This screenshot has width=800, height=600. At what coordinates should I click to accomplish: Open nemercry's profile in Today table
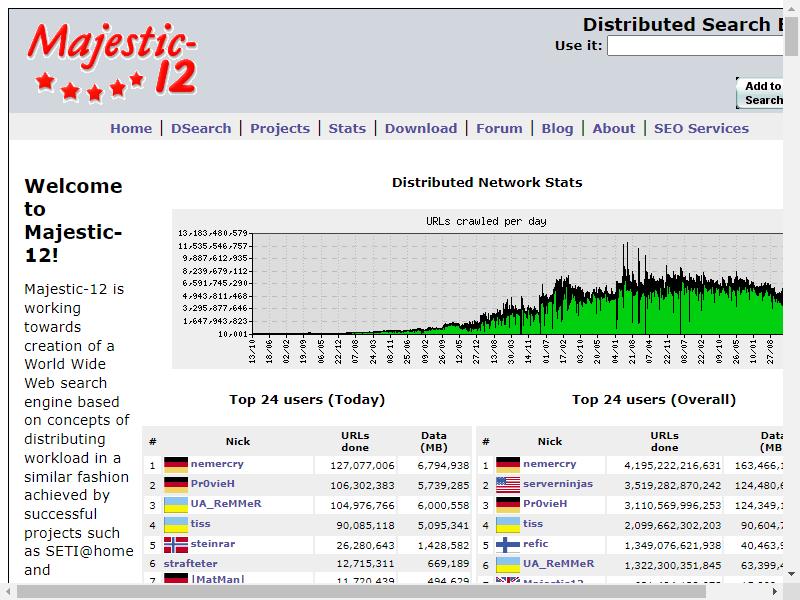click(x=217, y=464)
